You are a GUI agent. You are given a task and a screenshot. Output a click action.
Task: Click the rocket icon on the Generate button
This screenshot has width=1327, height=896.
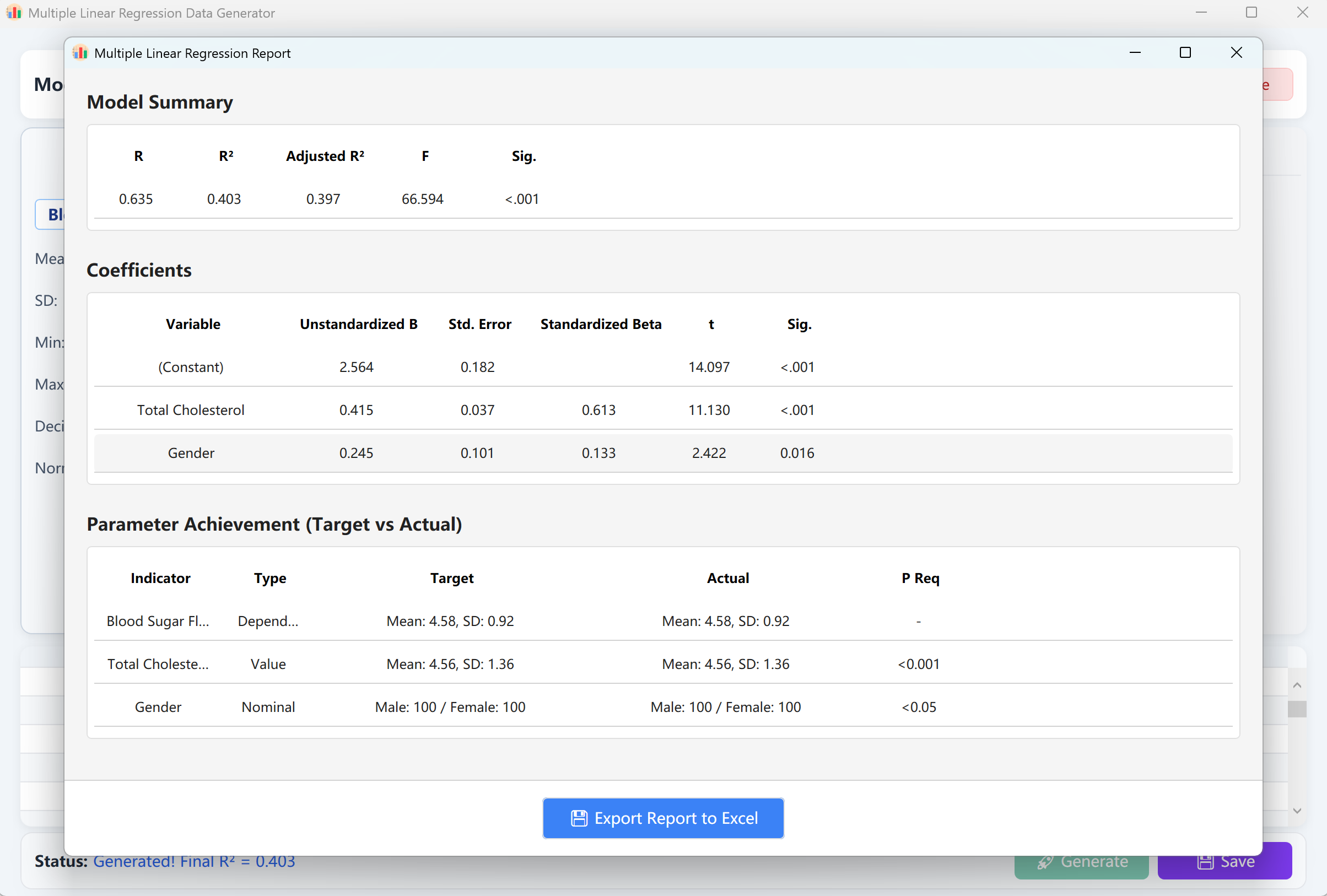(x=1045, y=862)
